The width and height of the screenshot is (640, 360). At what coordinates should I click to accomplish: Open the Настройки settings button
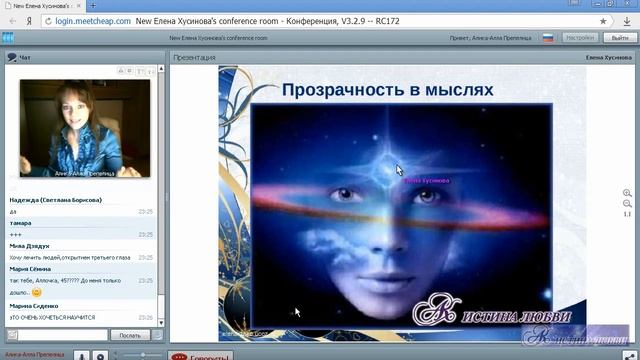(580, 38)
